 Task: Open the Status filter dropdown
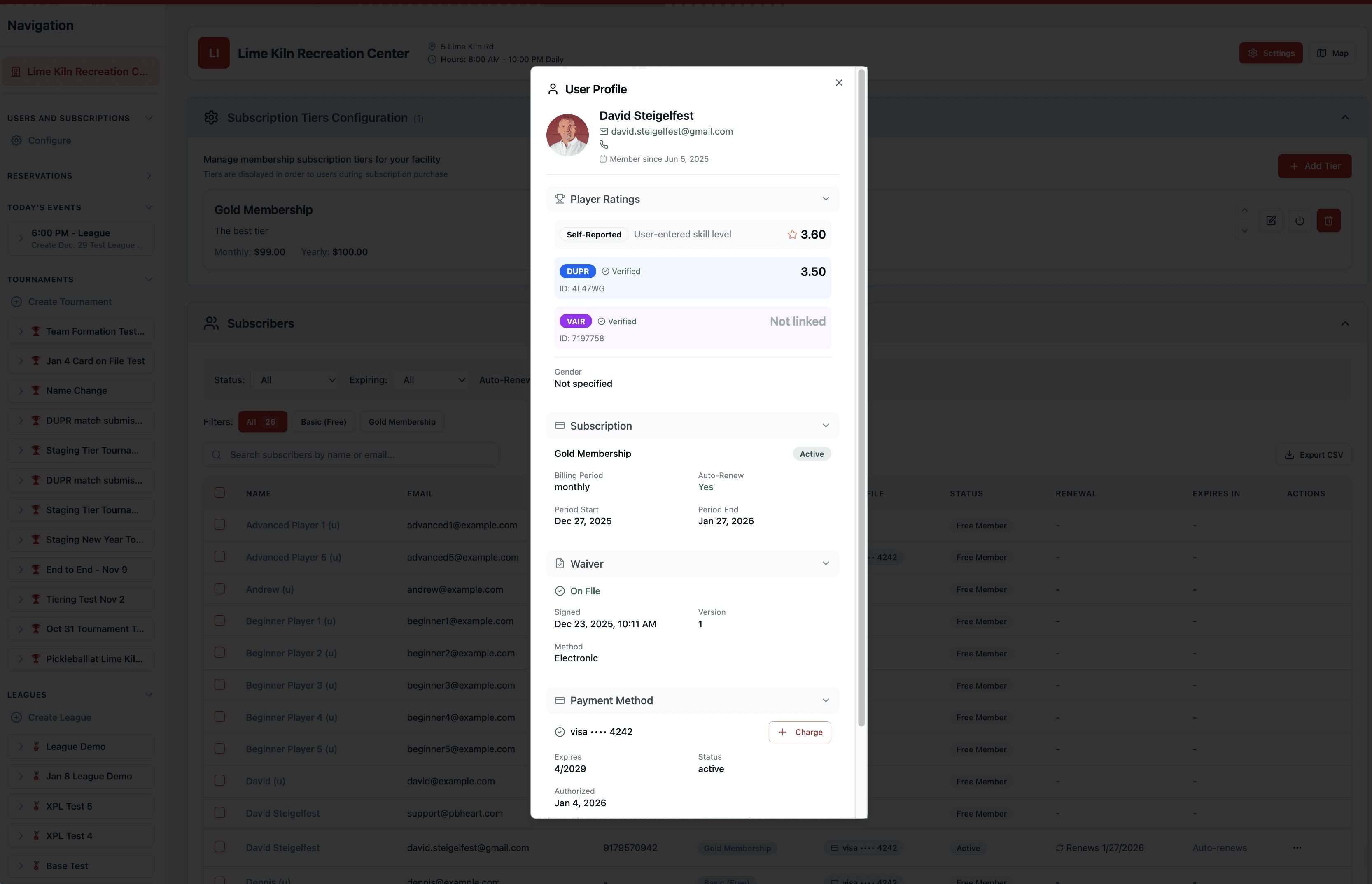pos(295,379)
